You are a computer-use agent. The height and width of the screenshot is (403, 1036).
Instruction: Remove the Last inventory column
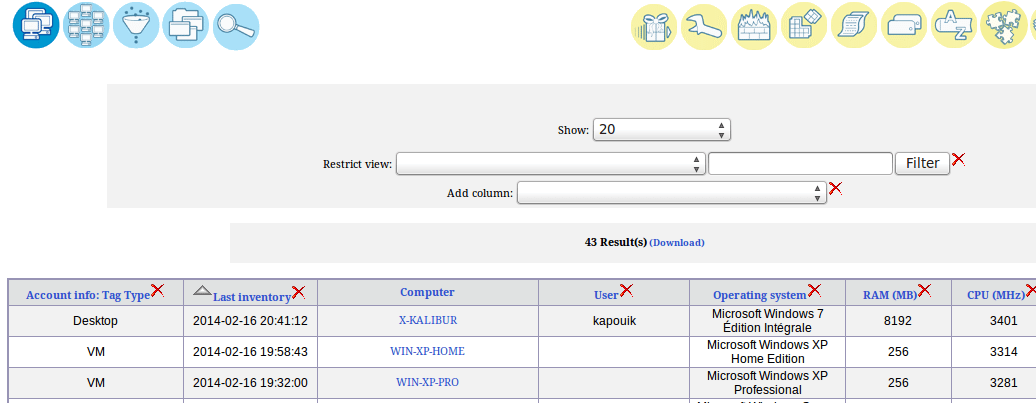(x=298, y=291)
